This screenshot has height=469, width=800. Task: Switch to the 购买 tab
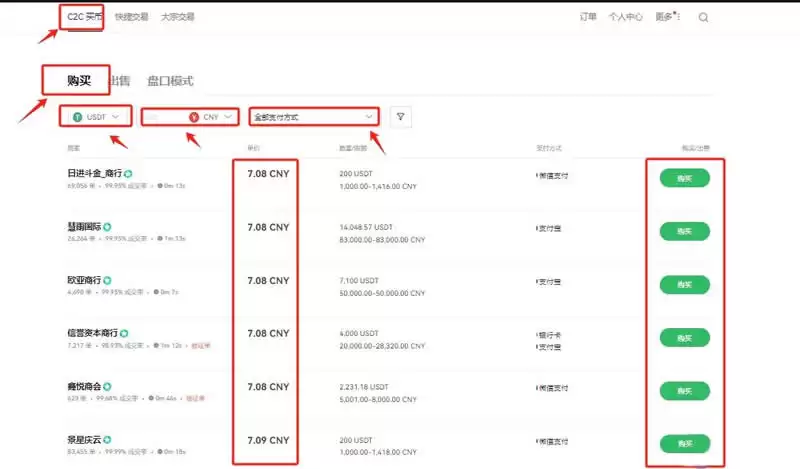(x=80, y=80)
